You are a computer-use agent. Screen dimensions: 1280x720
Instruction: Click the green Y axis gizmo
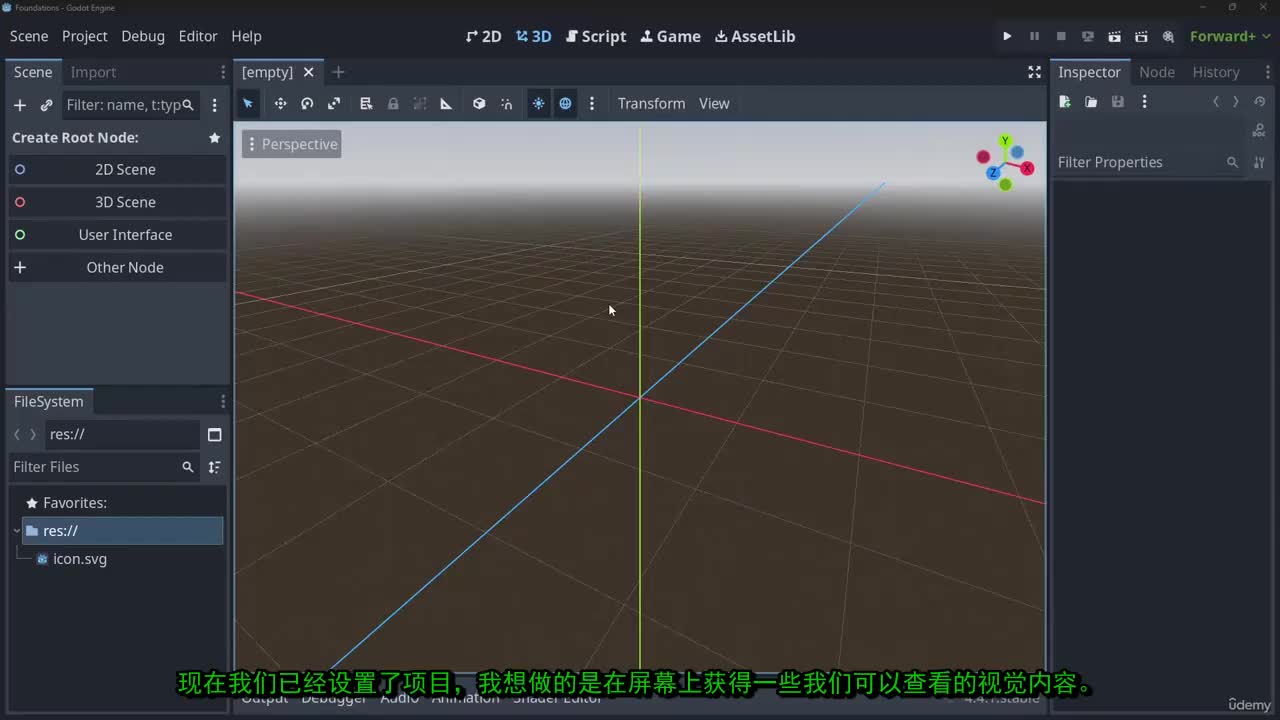pos(1005,141)
